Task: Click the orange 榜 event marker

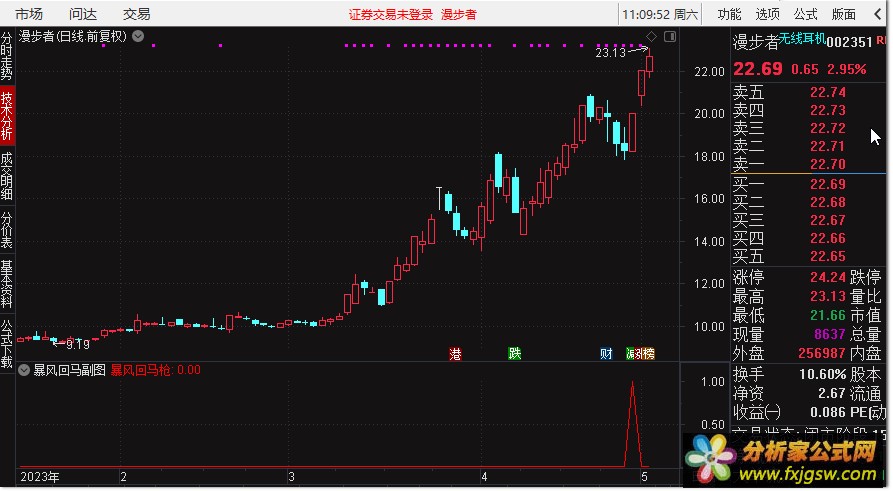Action: click(x=649, y=354)
